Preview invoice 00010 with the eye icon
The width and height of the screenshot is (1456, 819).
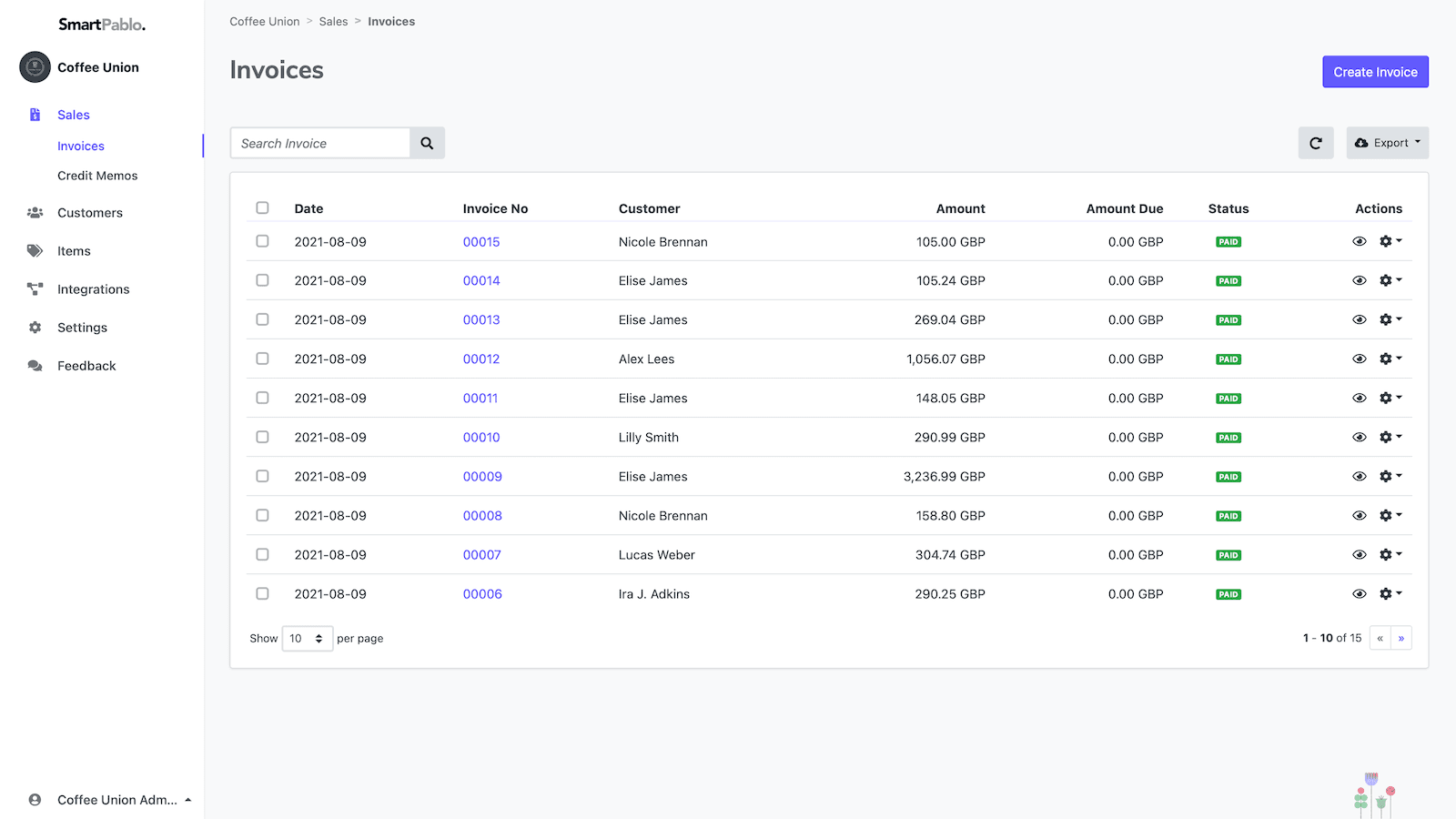[1359, 437]
